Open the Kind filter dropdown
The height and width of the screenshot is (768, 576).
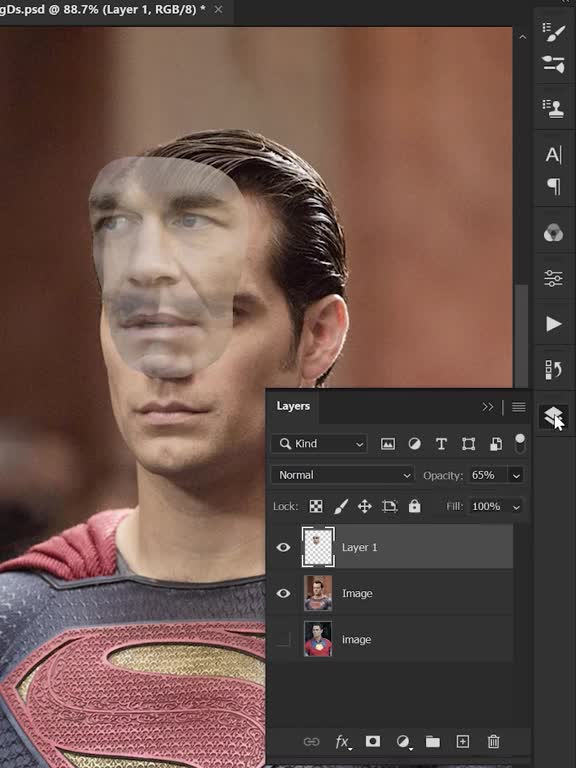click(319, 444)
